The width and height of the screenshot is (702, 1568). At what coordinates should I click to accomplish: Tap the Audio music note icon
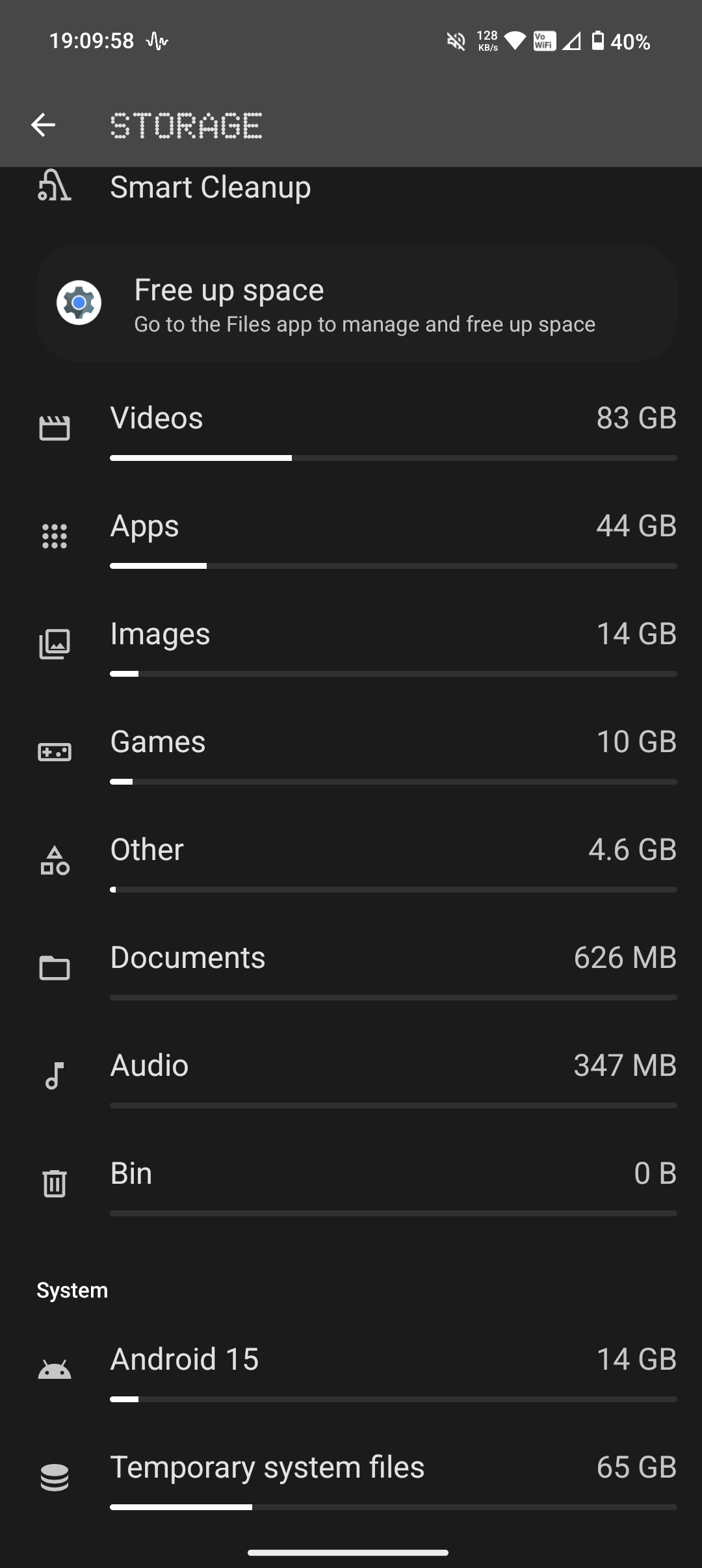pyautogui.click(x=55, y=1075)
